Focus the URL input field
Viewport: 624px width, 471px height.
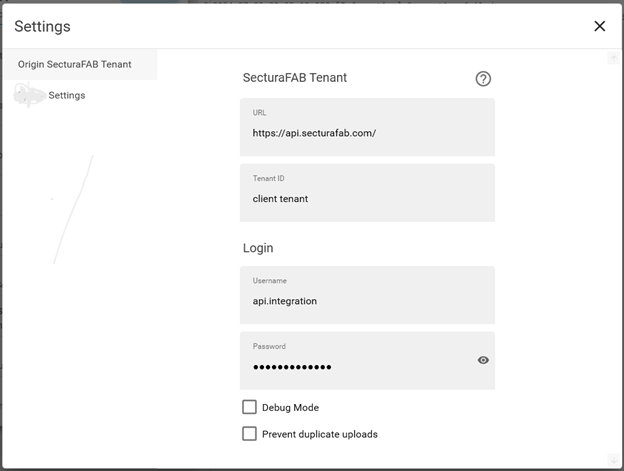tap(367, 133)
